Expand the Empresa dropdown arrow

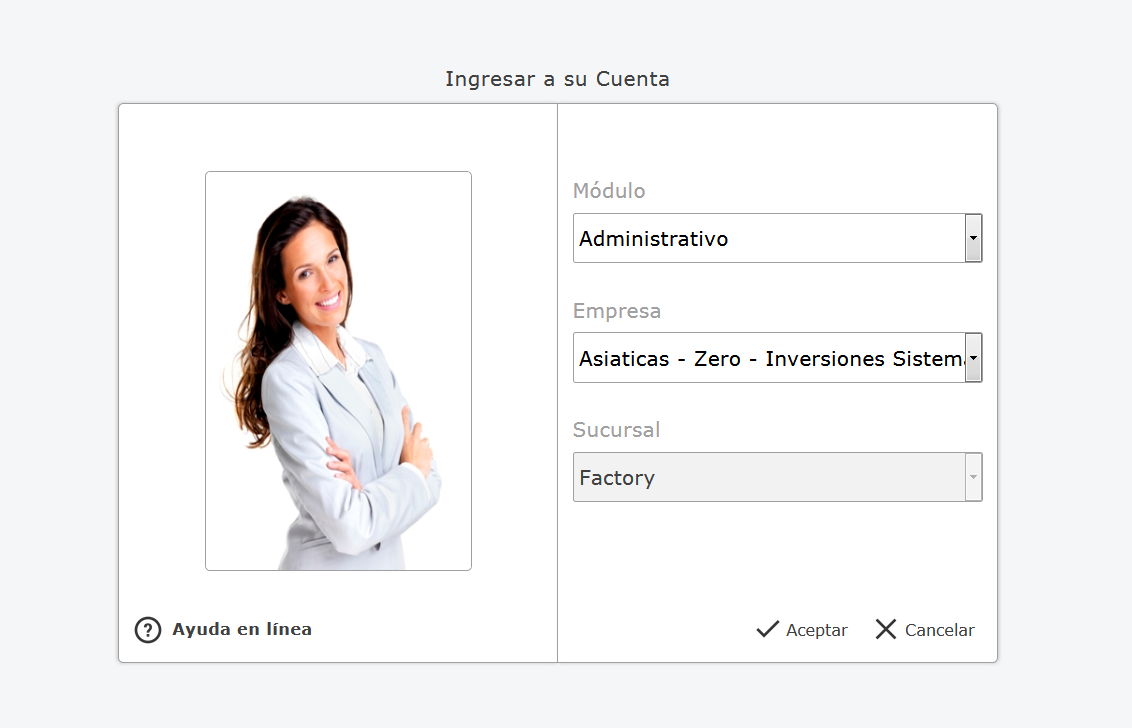pyautogui.click(x=973, y=358)
